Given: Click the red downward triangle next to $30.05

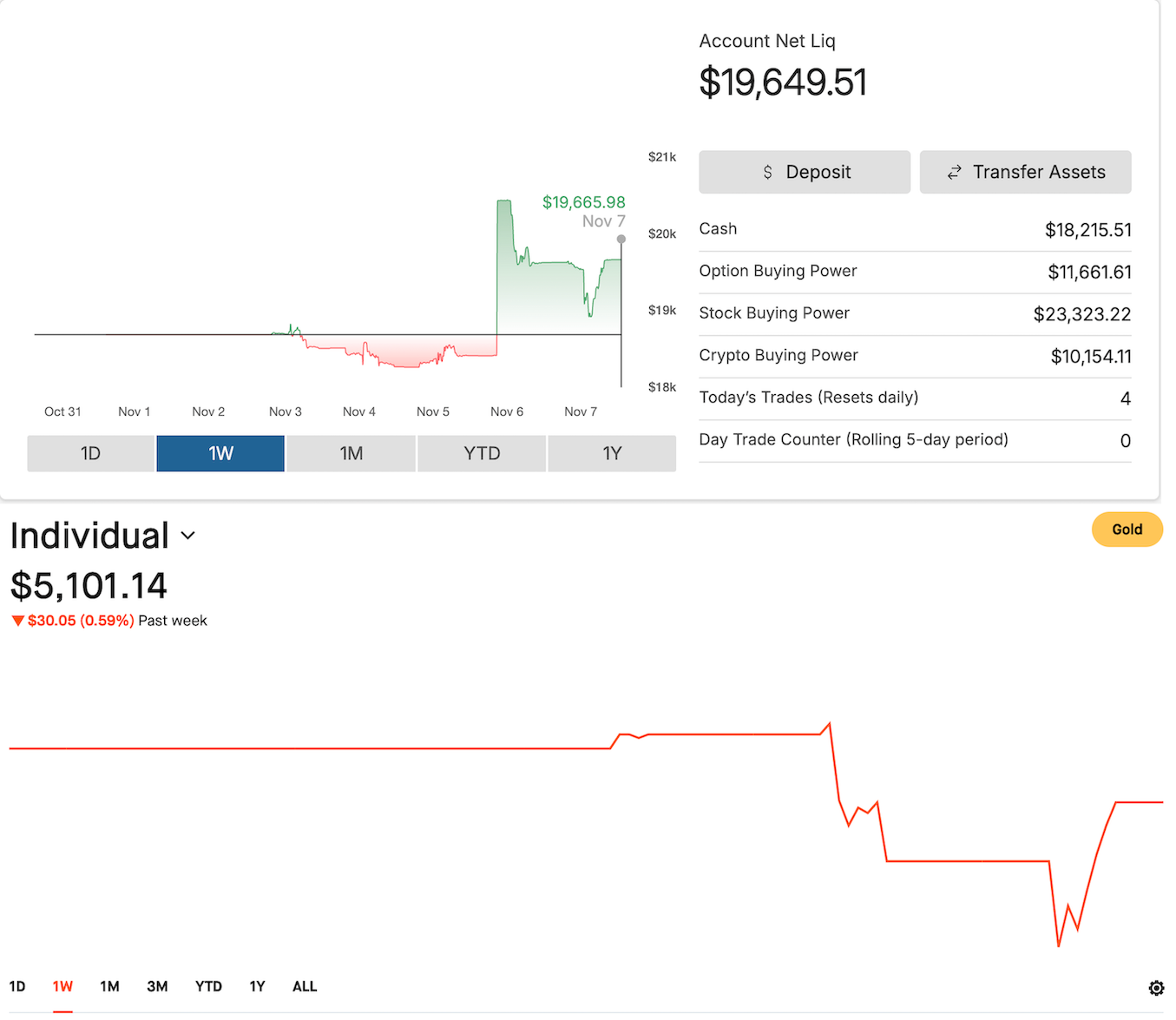Looking at the screenshot, I should tap(18, 621).
